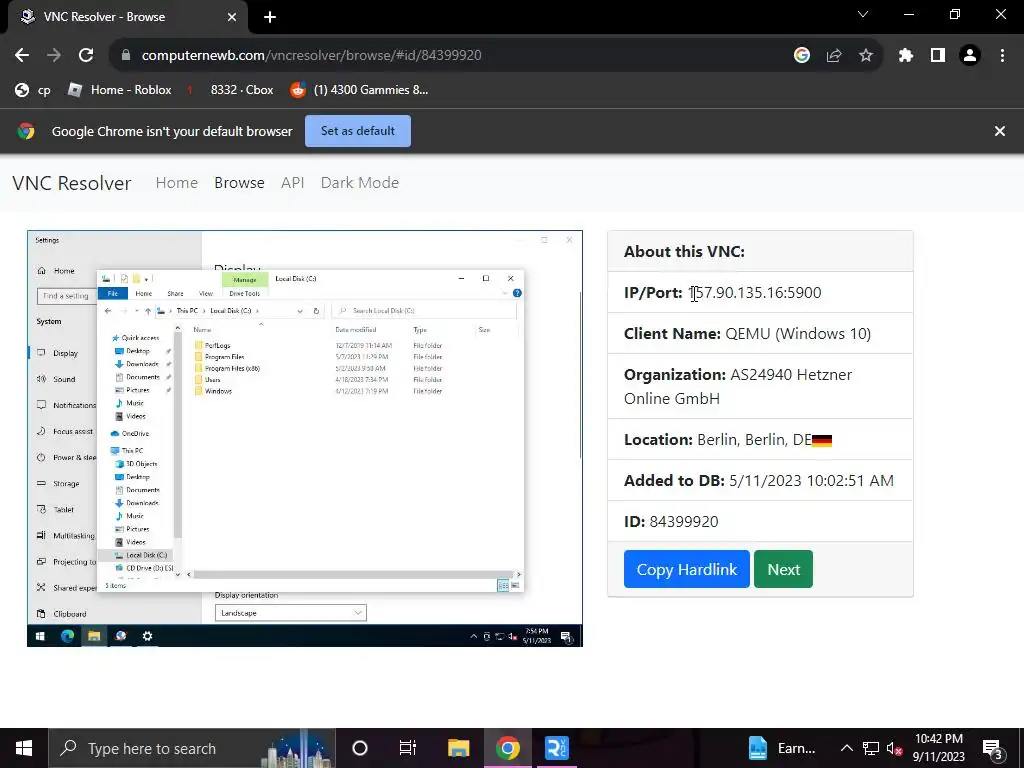
Task: Select the Browse nav item
Action: [239, 183]
